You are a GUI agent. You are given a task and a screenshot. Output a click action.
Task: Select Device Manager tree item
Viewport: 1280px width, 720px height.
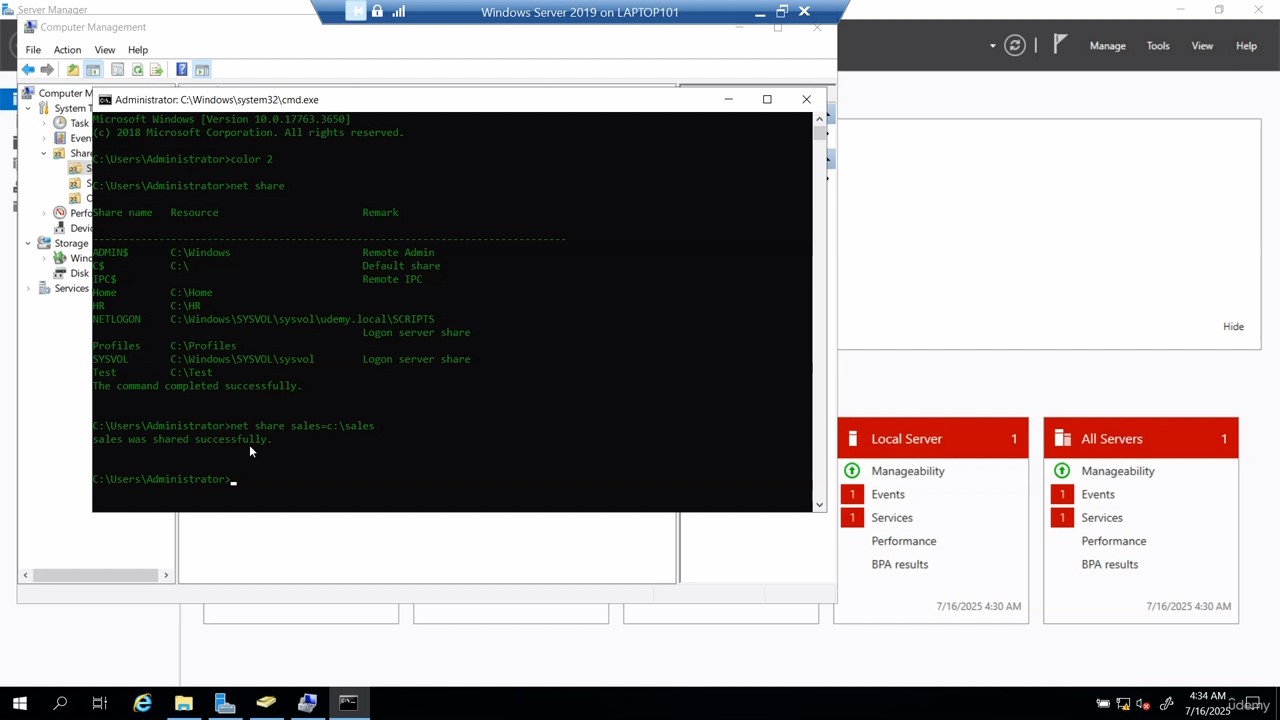[75, 228]
